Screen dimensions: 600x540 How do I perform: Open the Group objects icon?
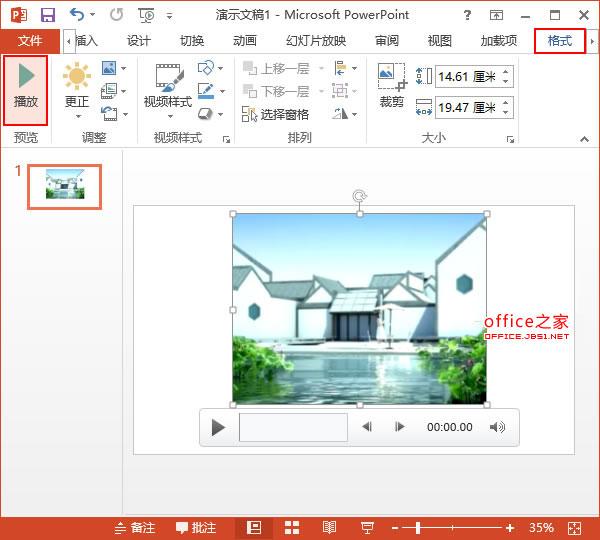340,91
